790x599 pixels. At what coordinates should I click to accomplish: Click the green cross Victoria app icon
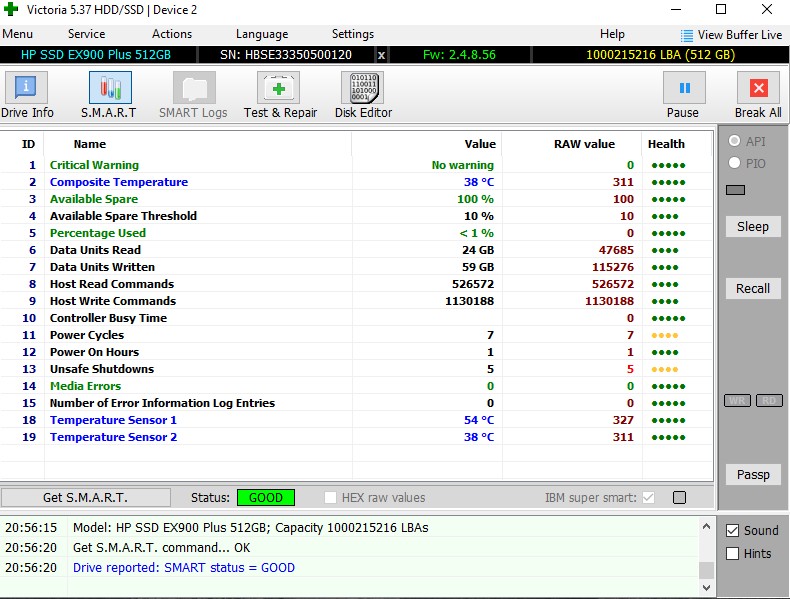11,9
